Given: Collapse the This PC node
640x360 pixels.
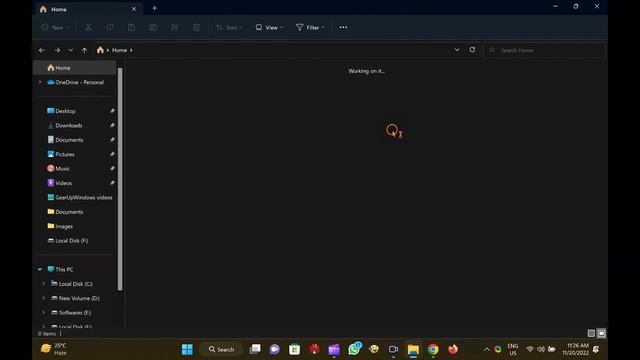Looking at the screenshot, I should click(40, 269).
